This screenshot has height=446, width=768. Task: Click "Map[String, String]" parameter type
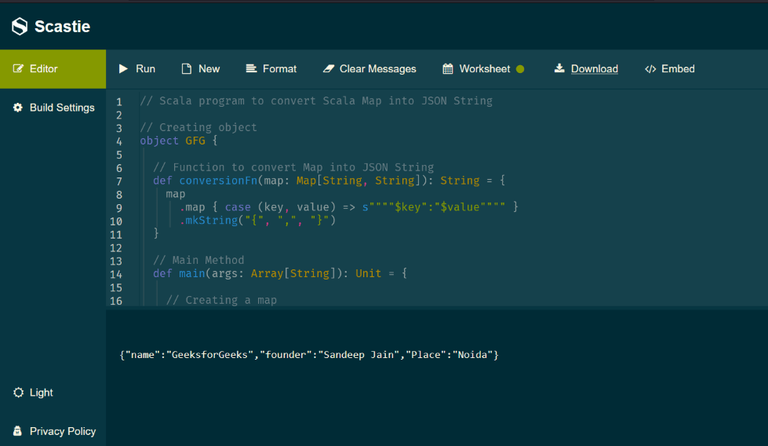(358, 181)
